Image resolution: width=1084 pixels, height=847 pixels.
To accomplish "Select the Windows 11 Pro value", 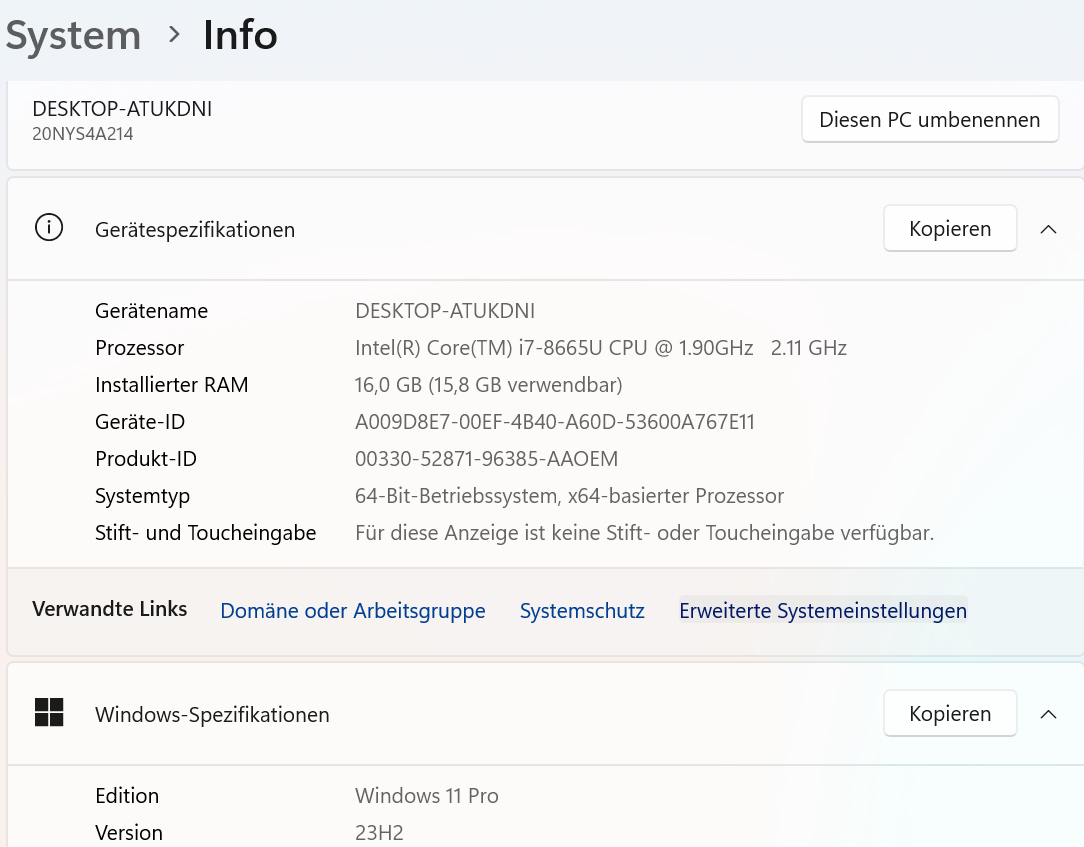I will pos(427,796).
